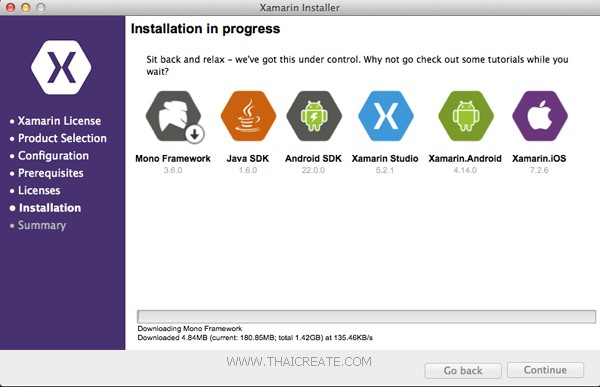This screenshot has width=600, height=387.
Task: Click the download progress bar
Action: click(x=366, y=317)
